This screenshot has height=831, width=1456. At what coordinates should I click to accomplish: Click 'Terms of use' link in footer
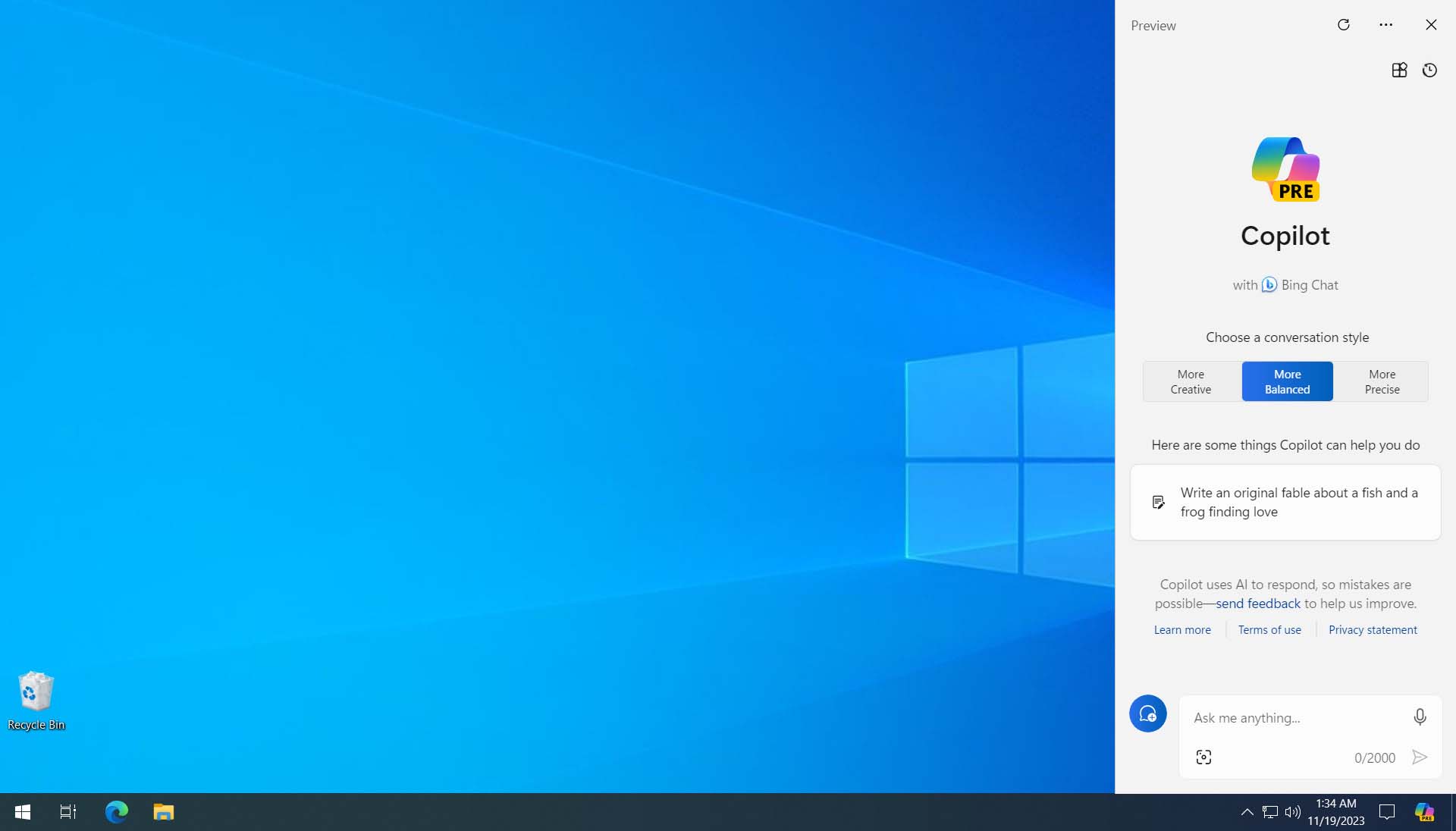1269,629
